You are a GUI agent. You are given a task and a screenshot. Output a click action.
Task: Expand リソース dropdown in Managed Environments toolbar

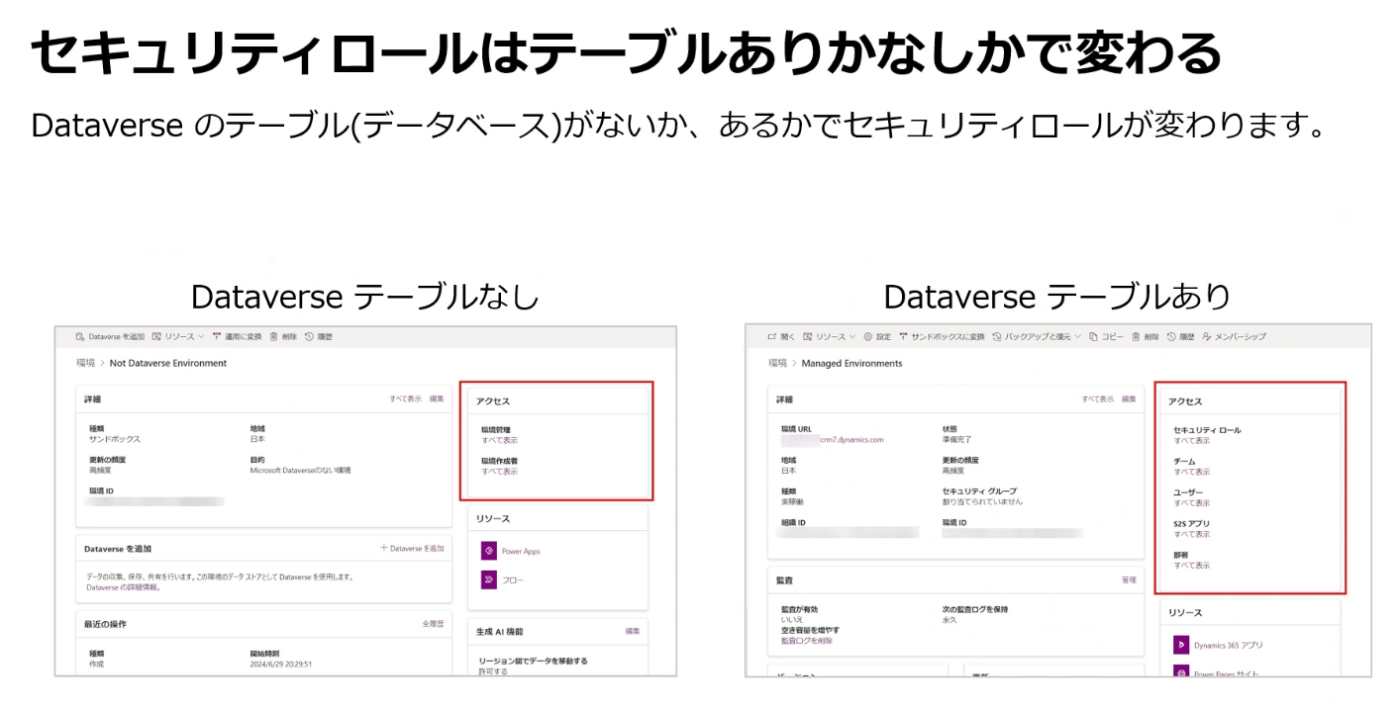(829, 337)
